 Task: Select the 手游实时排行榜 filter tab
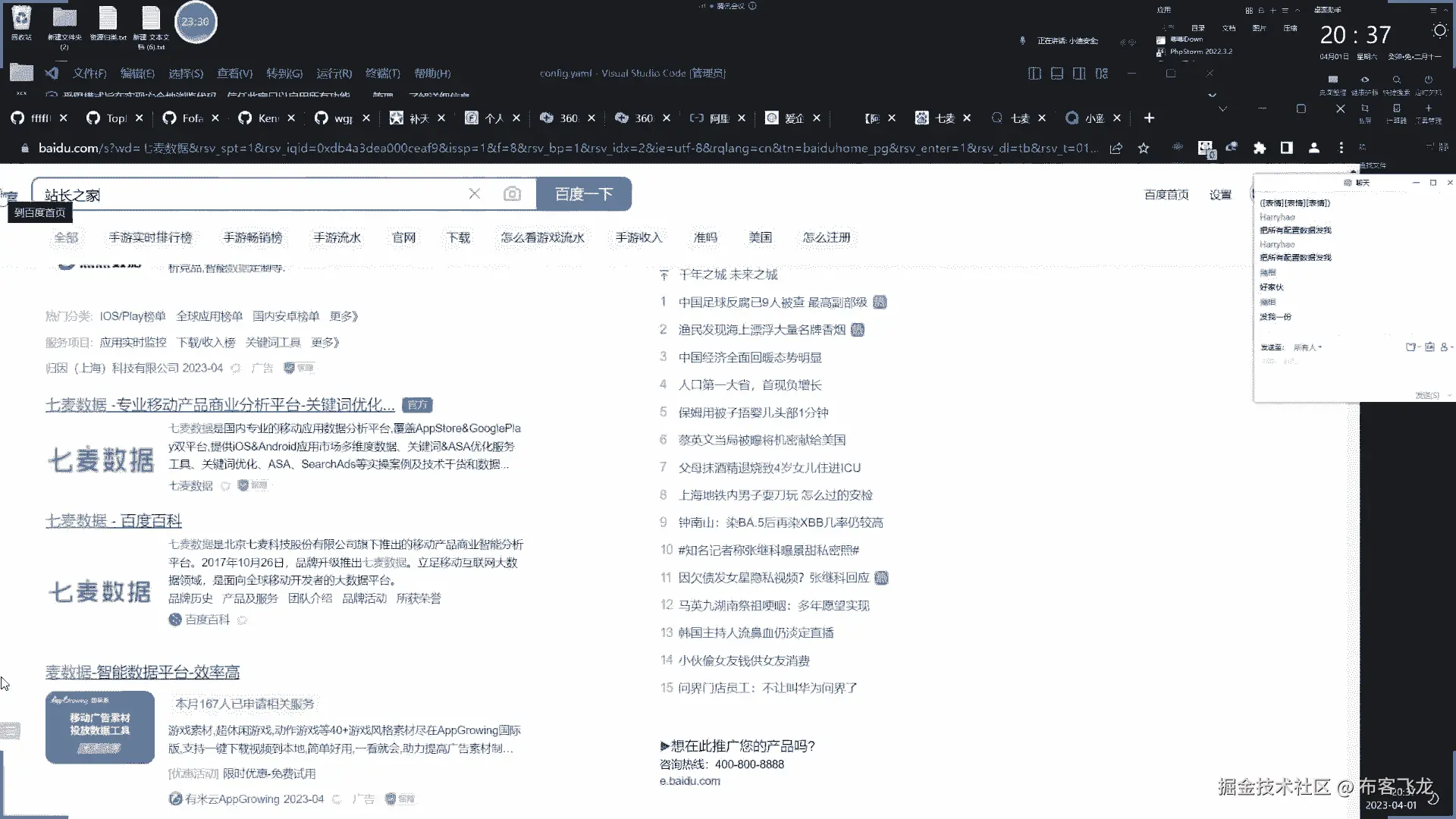point(150,237)
